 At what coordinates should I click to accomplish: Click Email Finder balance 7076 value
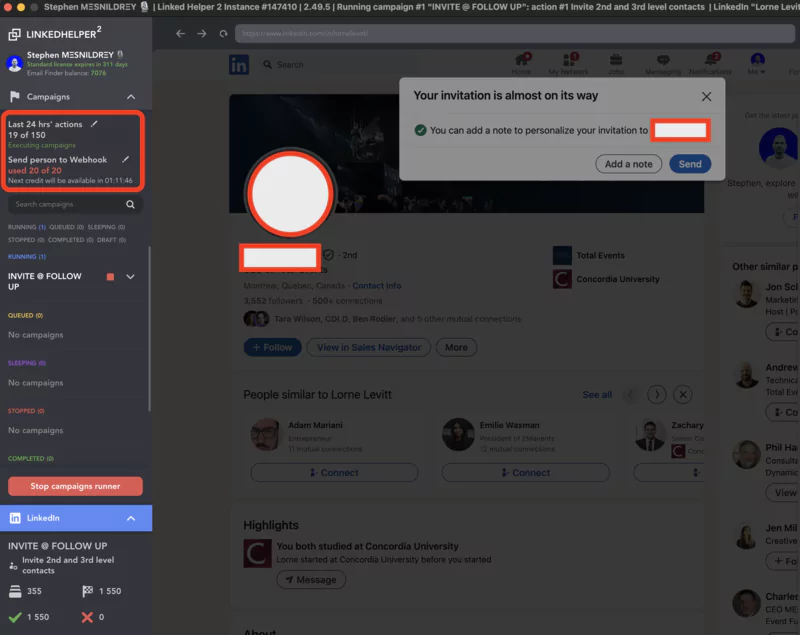tap(98, 73)
